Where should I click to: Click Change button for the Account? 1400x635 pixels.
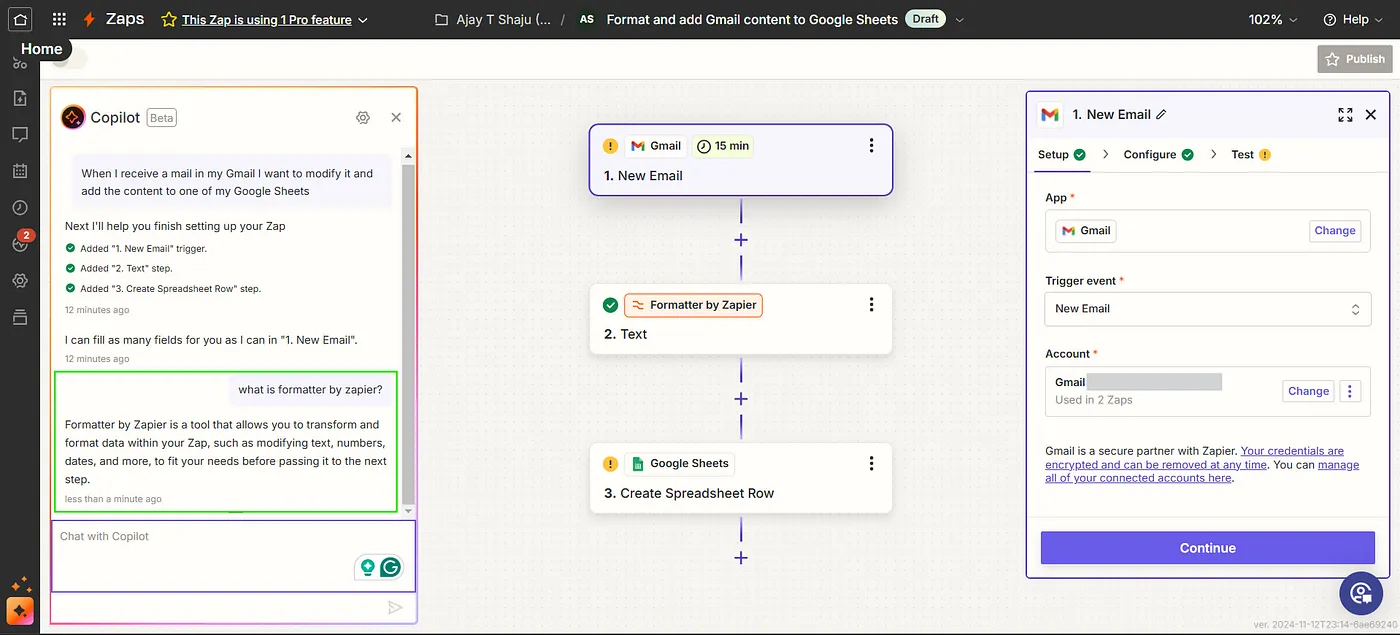pyautogui.click(x=1308, y=391)
